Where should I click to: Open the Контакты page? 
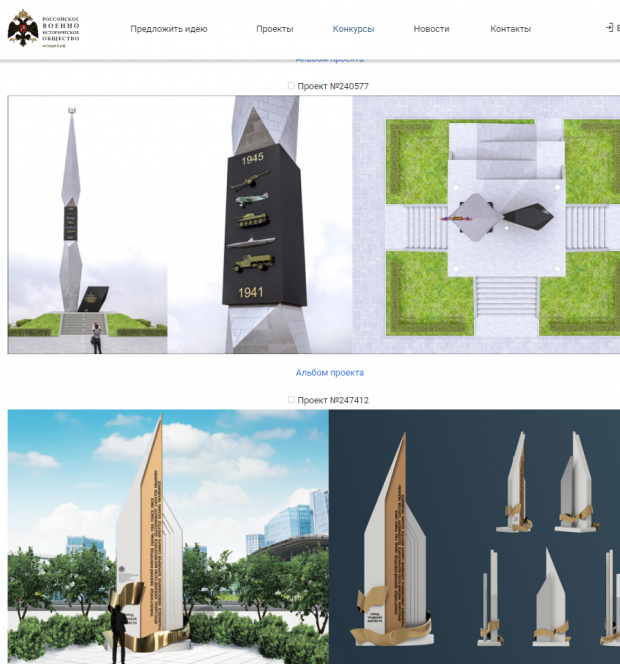[x=510, y=29]
